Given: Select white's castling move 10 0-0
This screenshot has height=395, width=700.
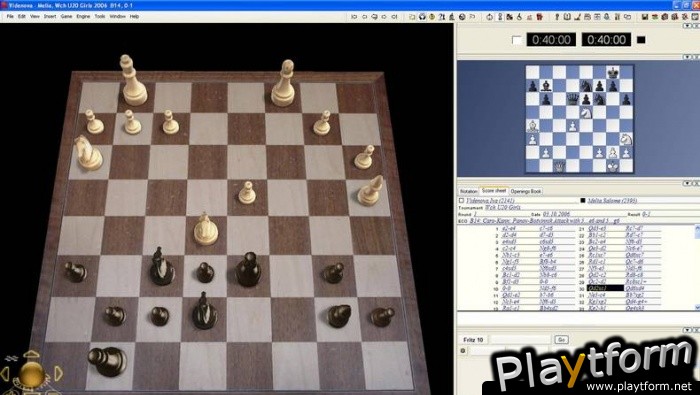Looking at the screenshot, I should [506, 288].
